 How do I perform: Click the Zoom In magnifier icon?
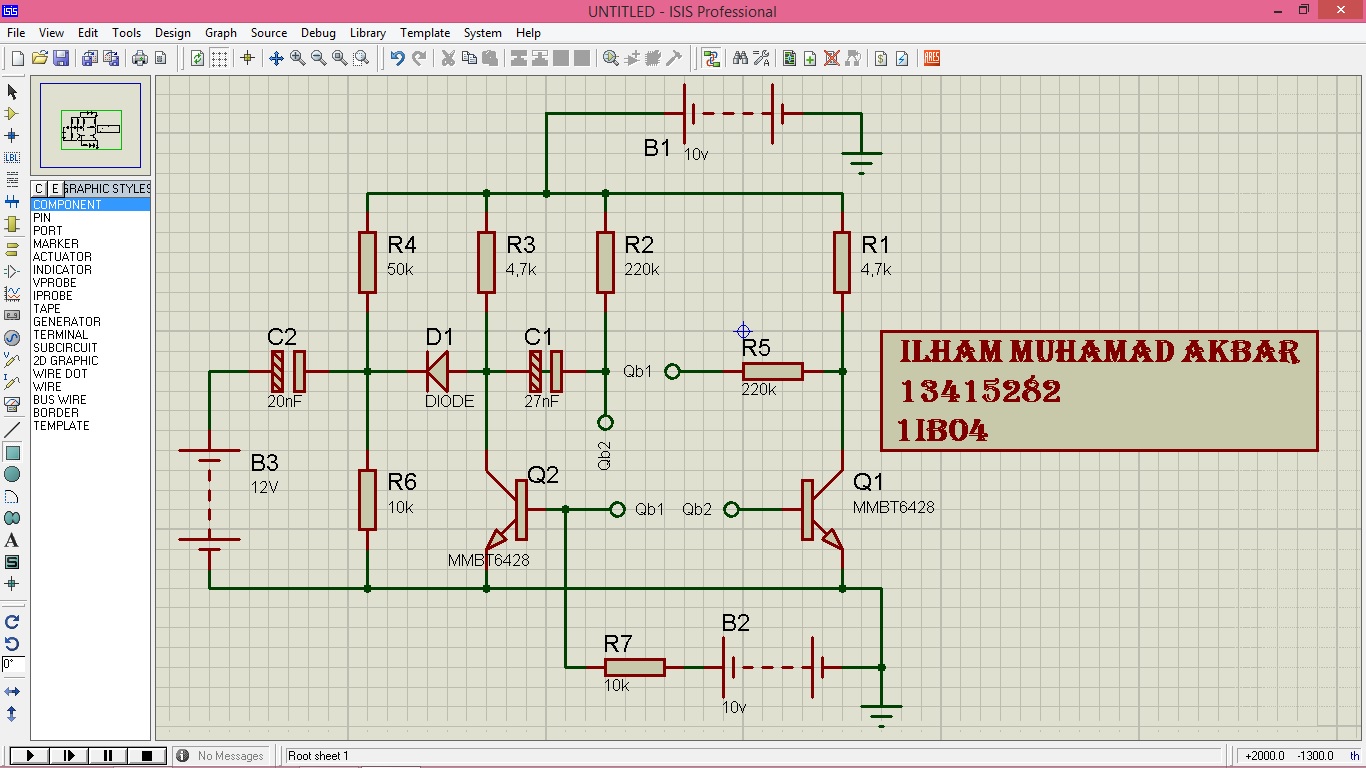coord(296,57)
